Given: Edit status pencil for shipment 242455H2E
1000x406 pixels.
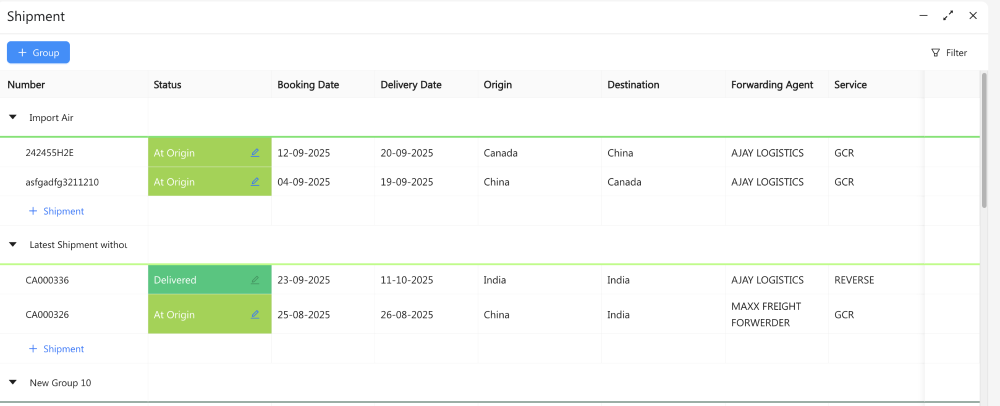Looking at the screenshot, I should [x=255, y=153].
